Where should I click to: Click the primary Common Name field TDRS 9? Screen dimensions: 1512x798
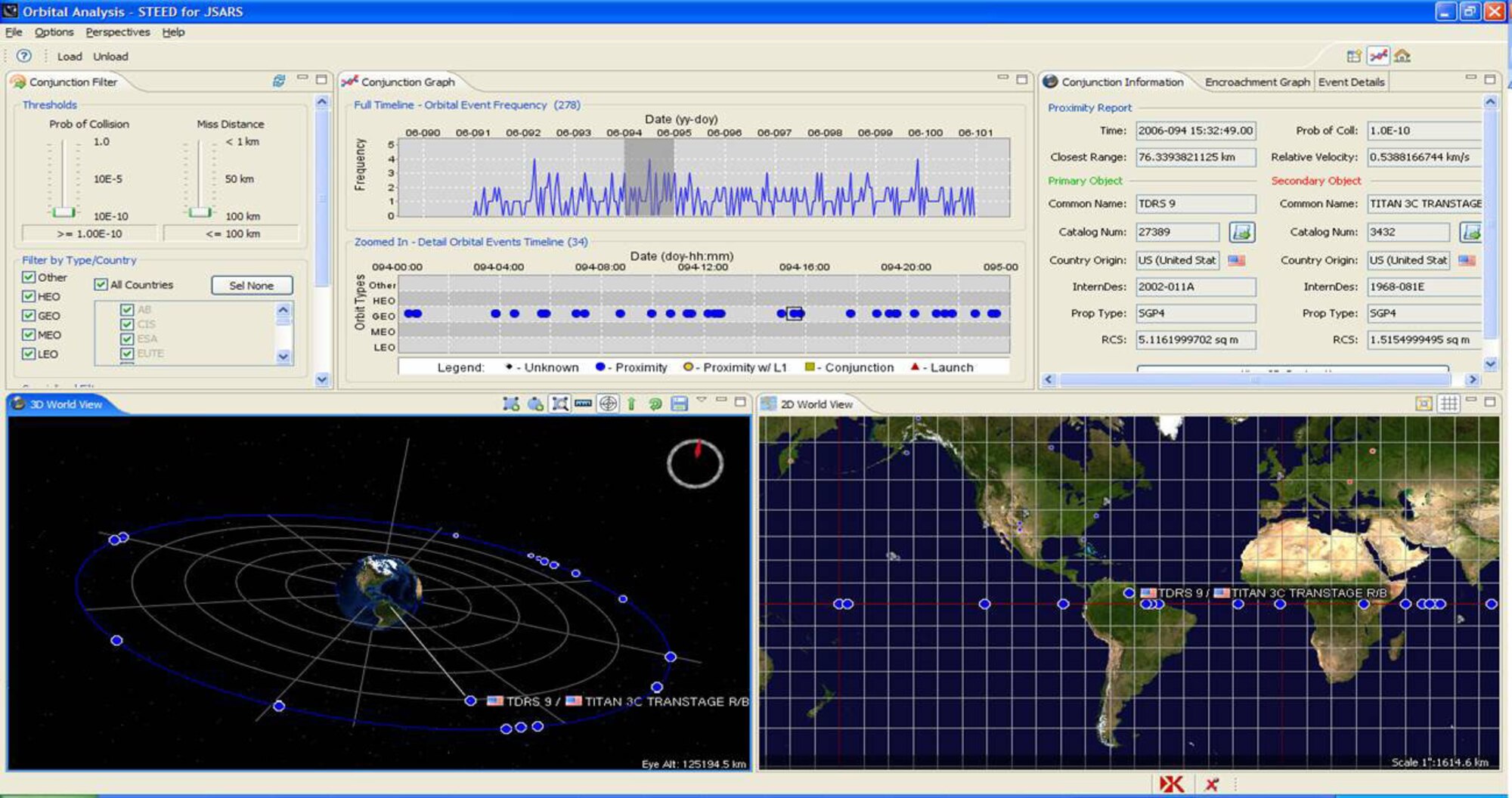1195,203
